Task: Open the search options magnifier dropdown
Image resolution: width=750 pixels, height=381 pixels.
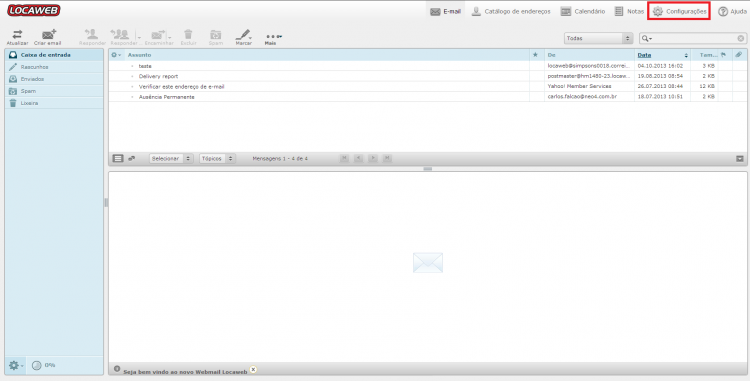Action: coord(647,38)
